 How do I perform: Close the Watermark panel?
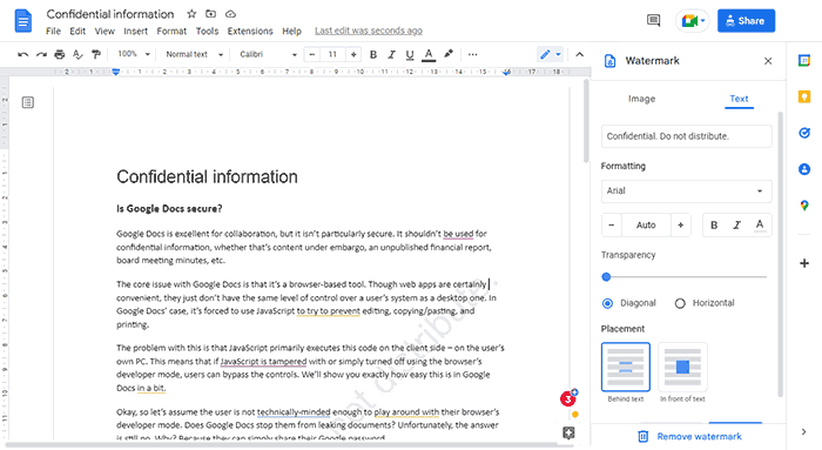click(768, 61)
